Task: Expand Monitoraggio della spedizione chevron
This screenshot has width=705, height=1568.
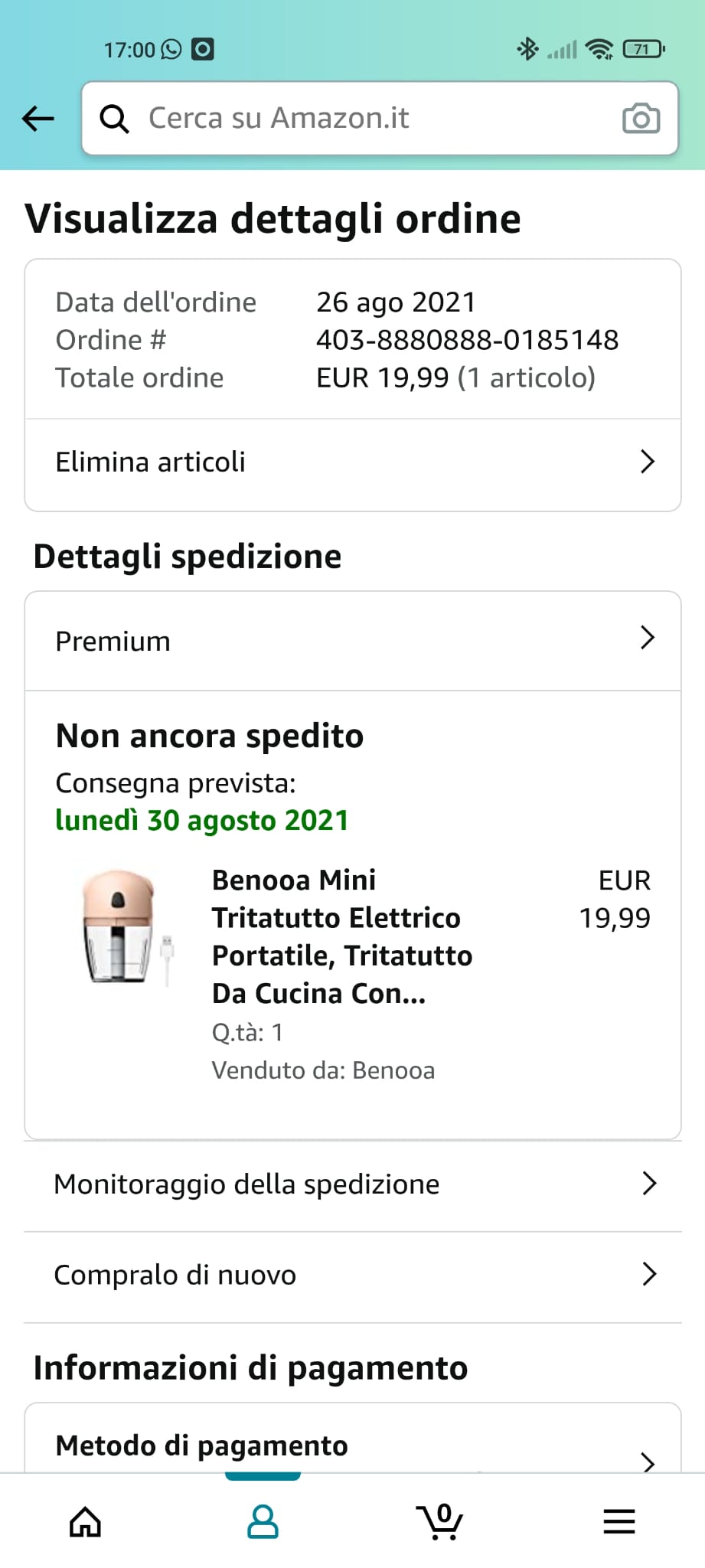Action: 649,1184
